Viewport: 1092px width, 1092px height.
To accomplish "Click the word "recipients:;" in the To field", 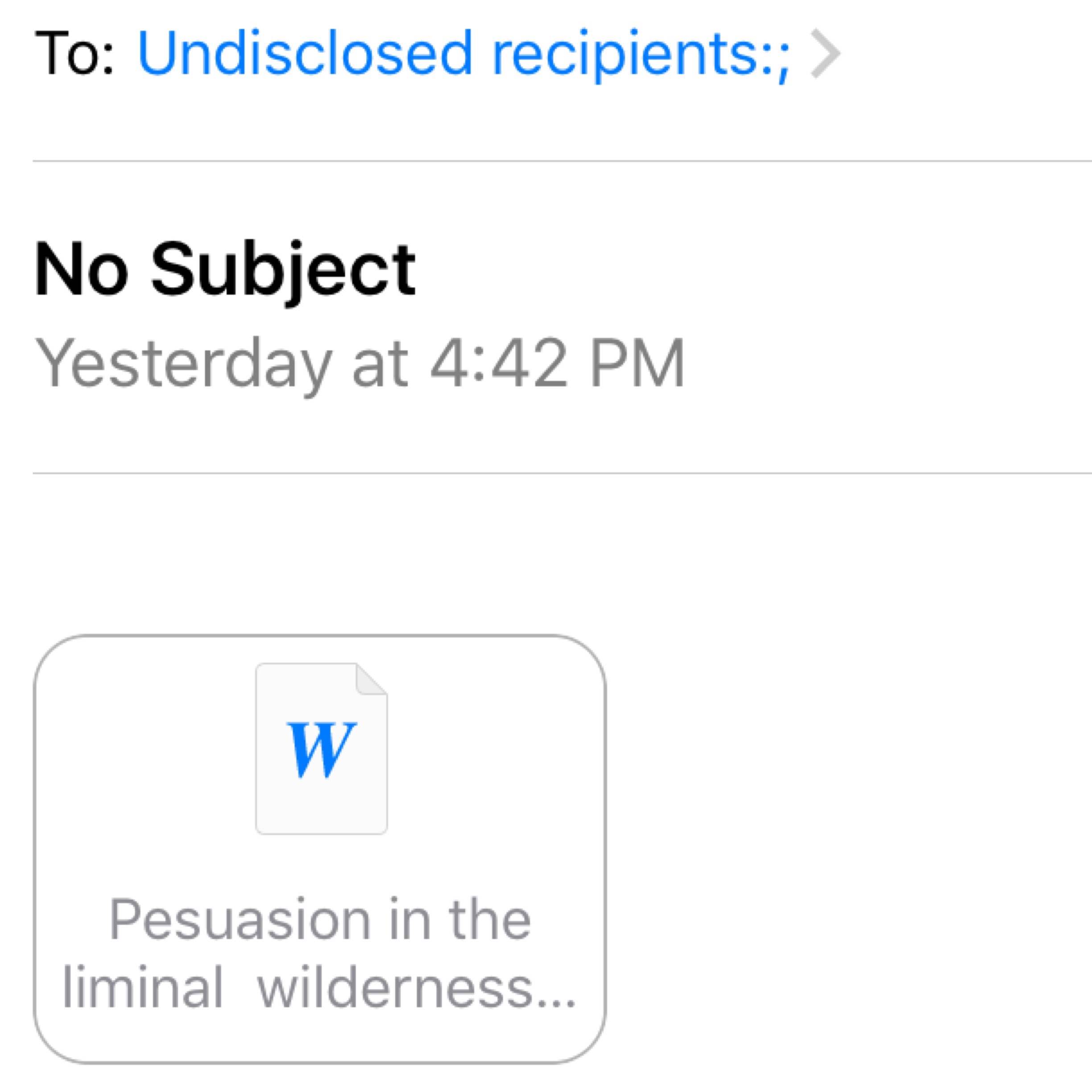I will (641, 55).
